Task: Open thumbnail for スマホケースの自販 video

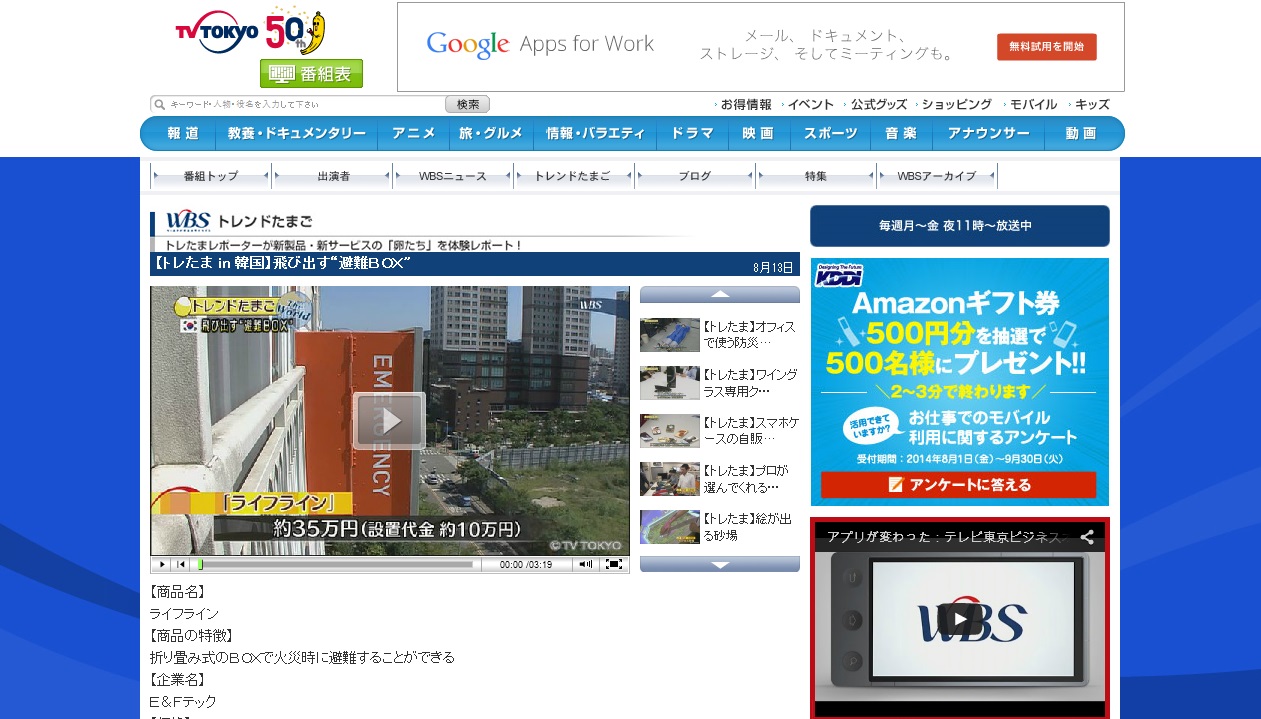Action: click(669, 431)
